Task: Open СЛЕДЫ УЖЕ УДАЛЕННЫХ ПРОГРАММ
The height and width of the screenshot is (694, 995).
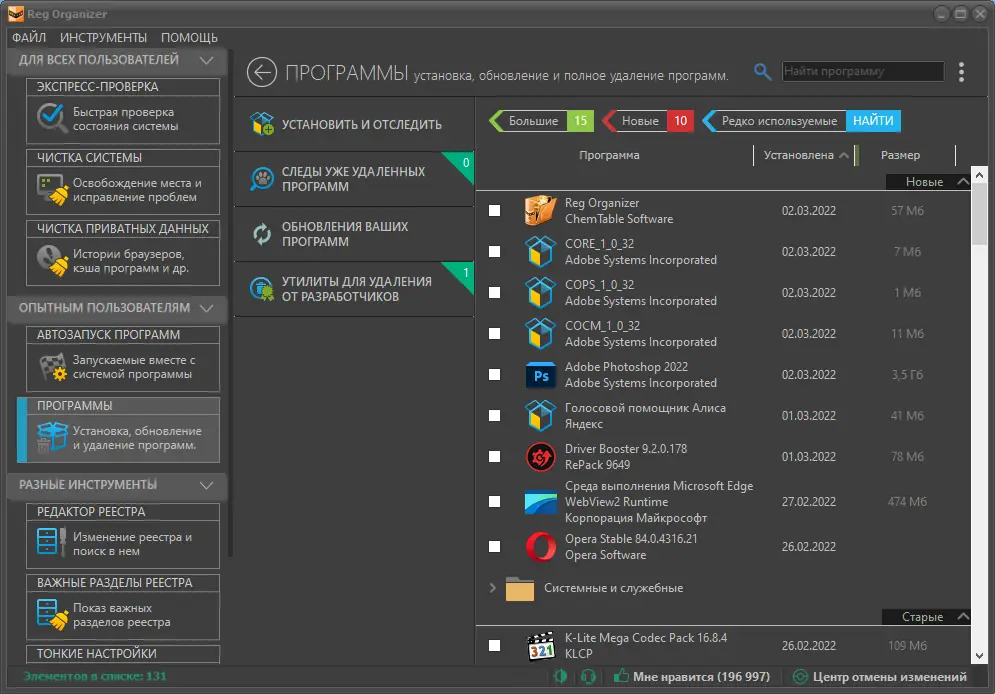Action: (x=354, y=179)
